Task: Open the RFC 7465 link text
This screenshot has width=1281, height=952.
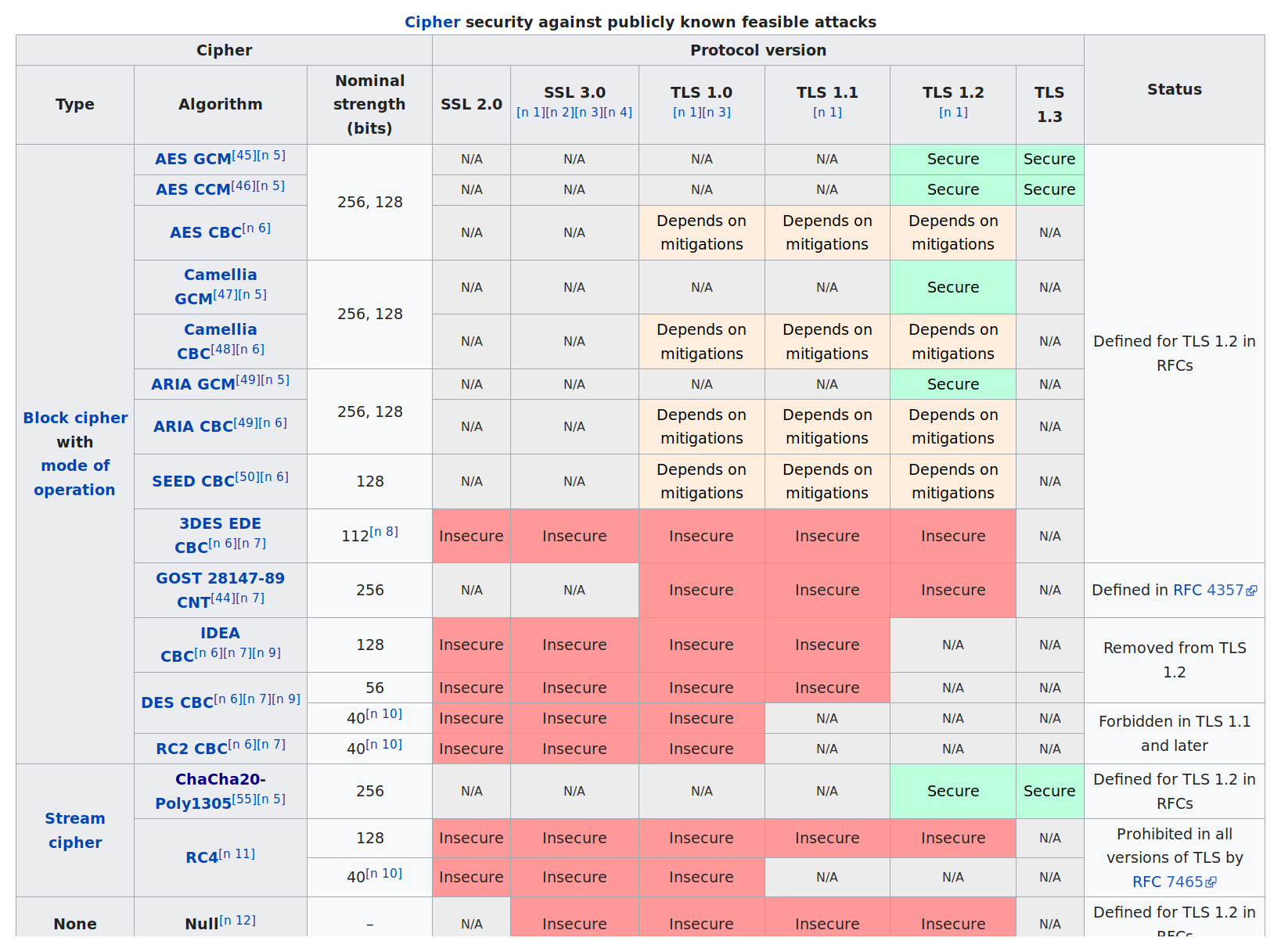Action: pyautogui.click(x=1168, y=882)
